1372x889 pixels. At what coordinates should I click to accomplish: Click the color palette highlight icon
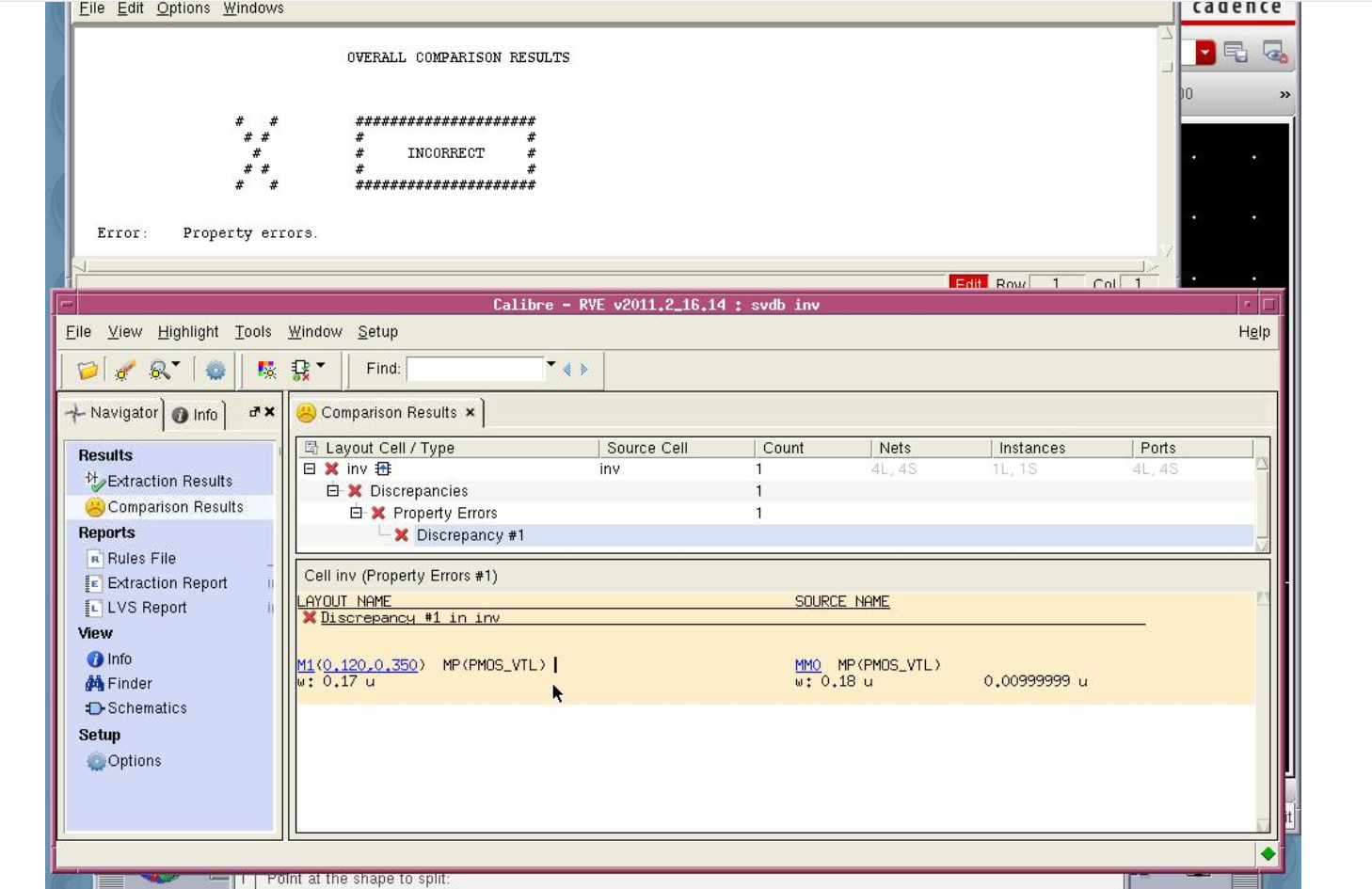pos(267,370)
